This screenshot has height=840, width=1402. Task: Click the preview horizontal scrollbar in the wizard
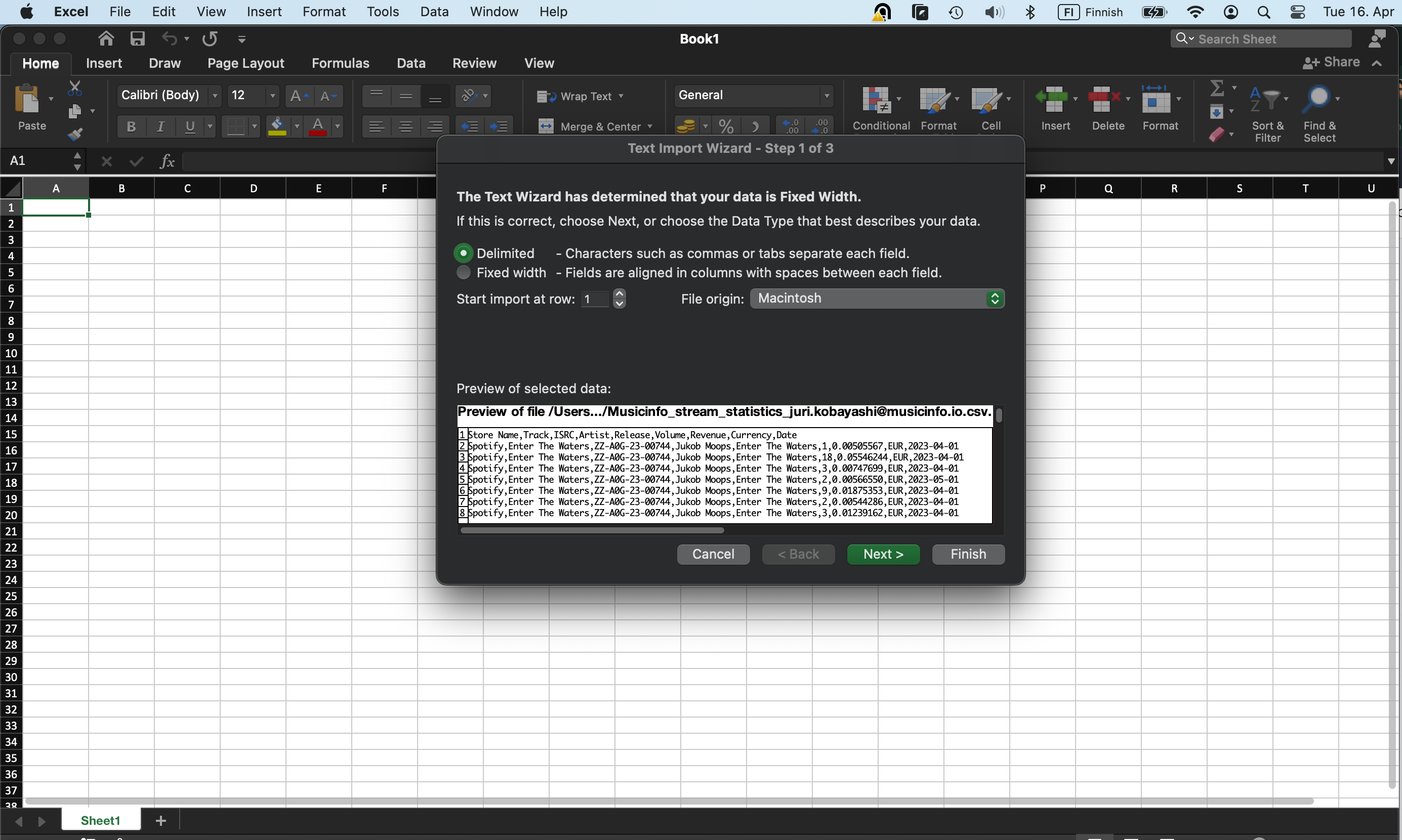[592, 530]
